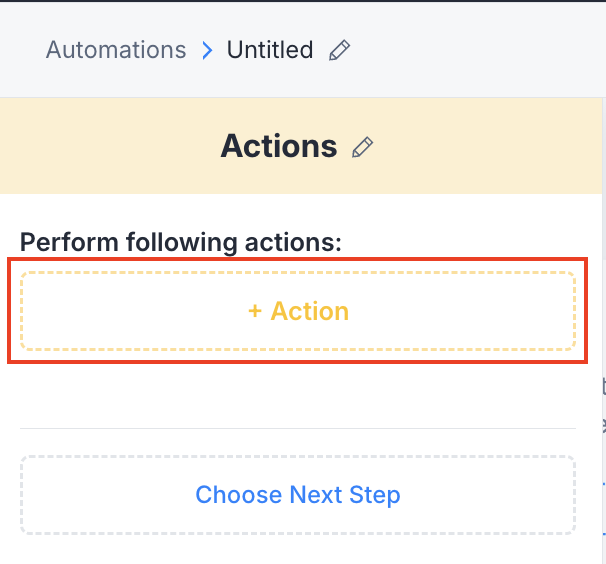The width and height of the screenshot is (606, 564).
Task: Click the 'Perform following actions:' label
Action: 181,242
